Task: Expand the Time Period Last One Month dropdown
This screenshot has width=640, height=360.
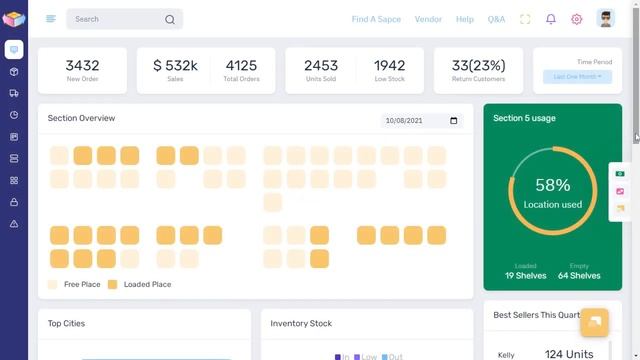Action: click(x=577, y=77)
